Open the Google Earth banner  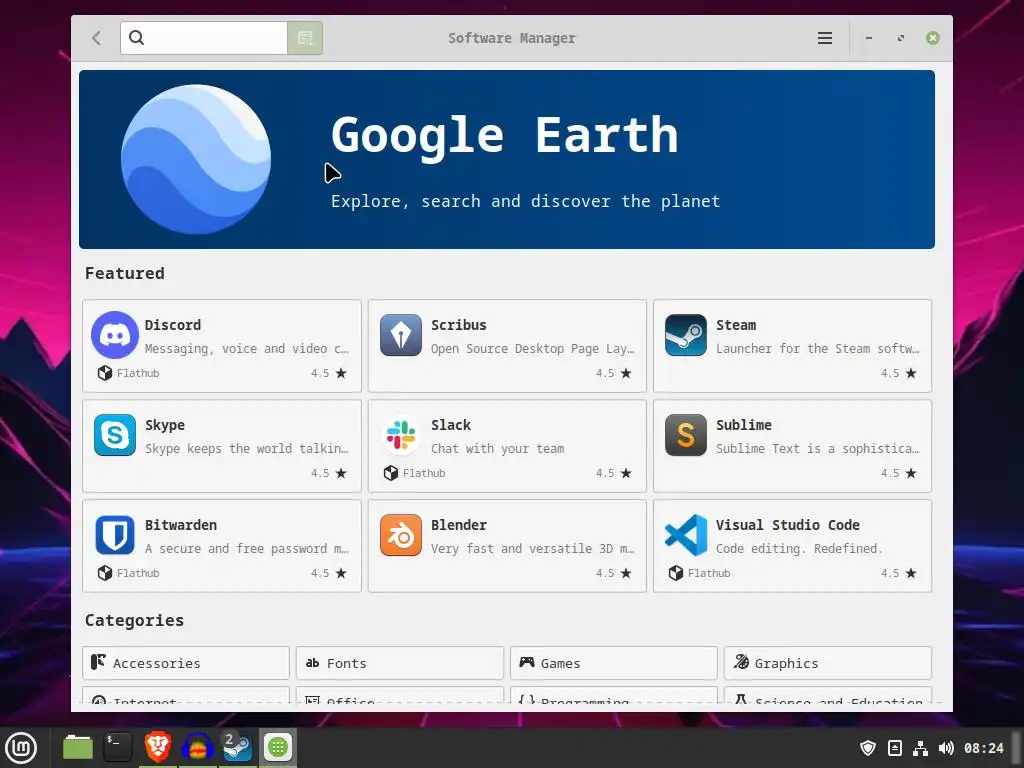click(x=507, y=159)
